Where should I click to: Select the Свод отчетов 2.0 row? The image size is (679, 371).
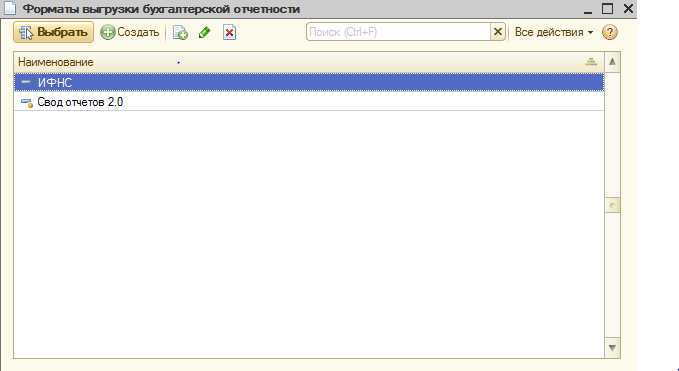309,102
